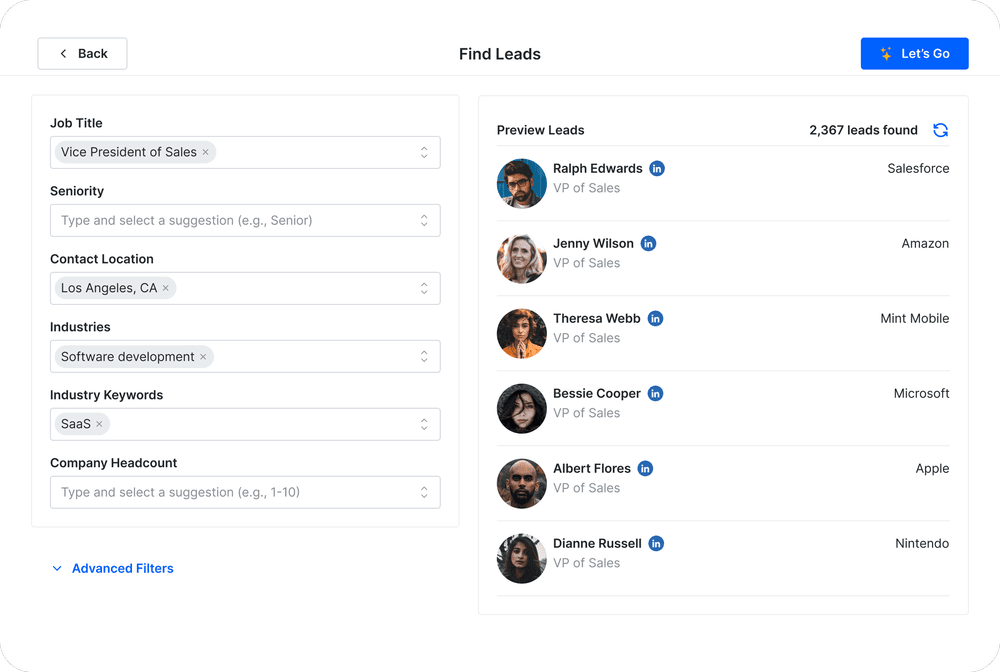Open Bessie Cooper's LinkedIn icon

click(x=655, y=393)
